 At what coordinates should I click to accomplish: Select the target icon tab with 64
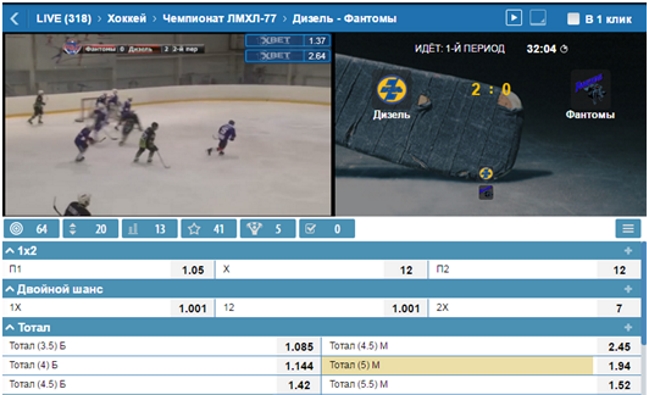click(x=31, y=229)
